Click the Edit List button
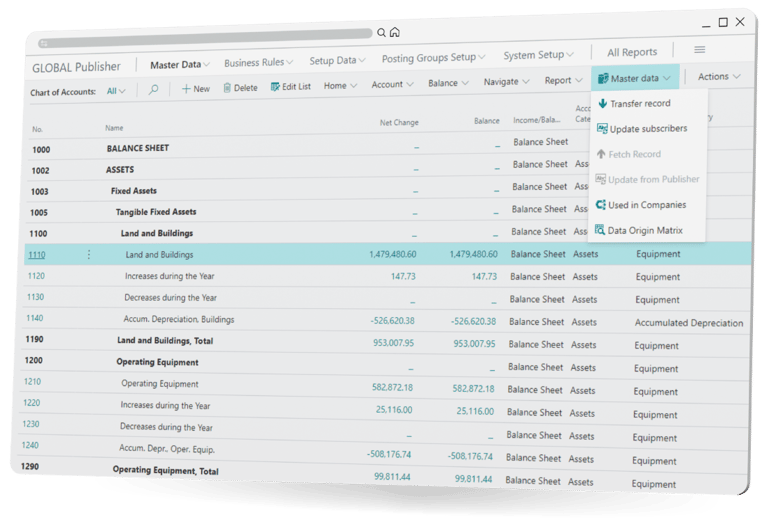 291,87
